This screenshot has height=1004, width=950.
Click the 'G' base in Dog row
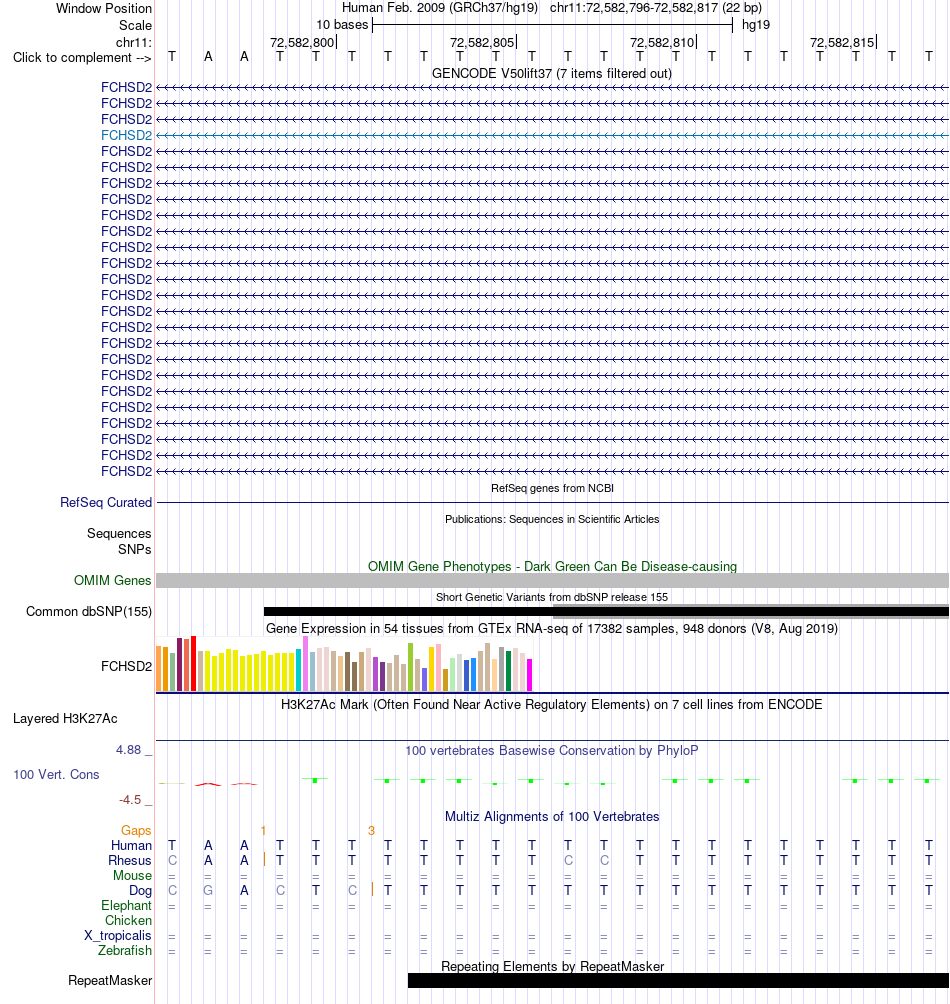208,891
